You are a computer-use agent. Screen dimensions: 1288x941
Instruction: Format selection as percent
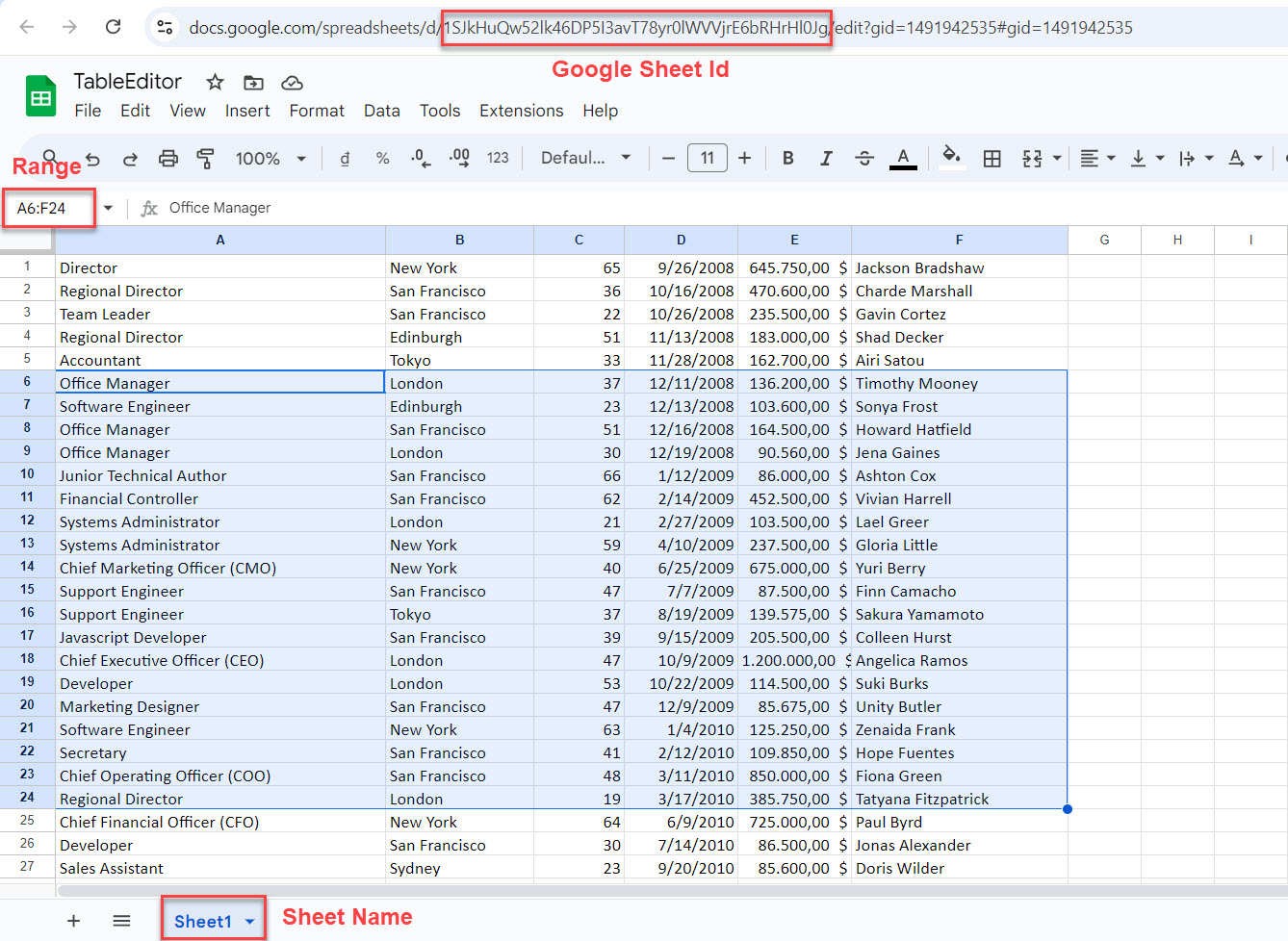(x=382, y=158)
